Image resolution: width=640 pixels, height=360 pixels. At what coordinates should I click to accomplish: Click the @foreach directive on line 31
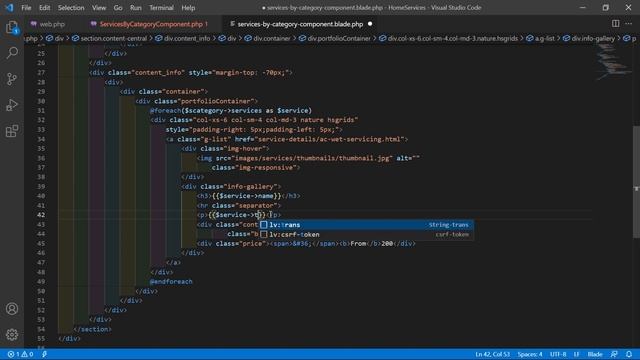point(165,110)
